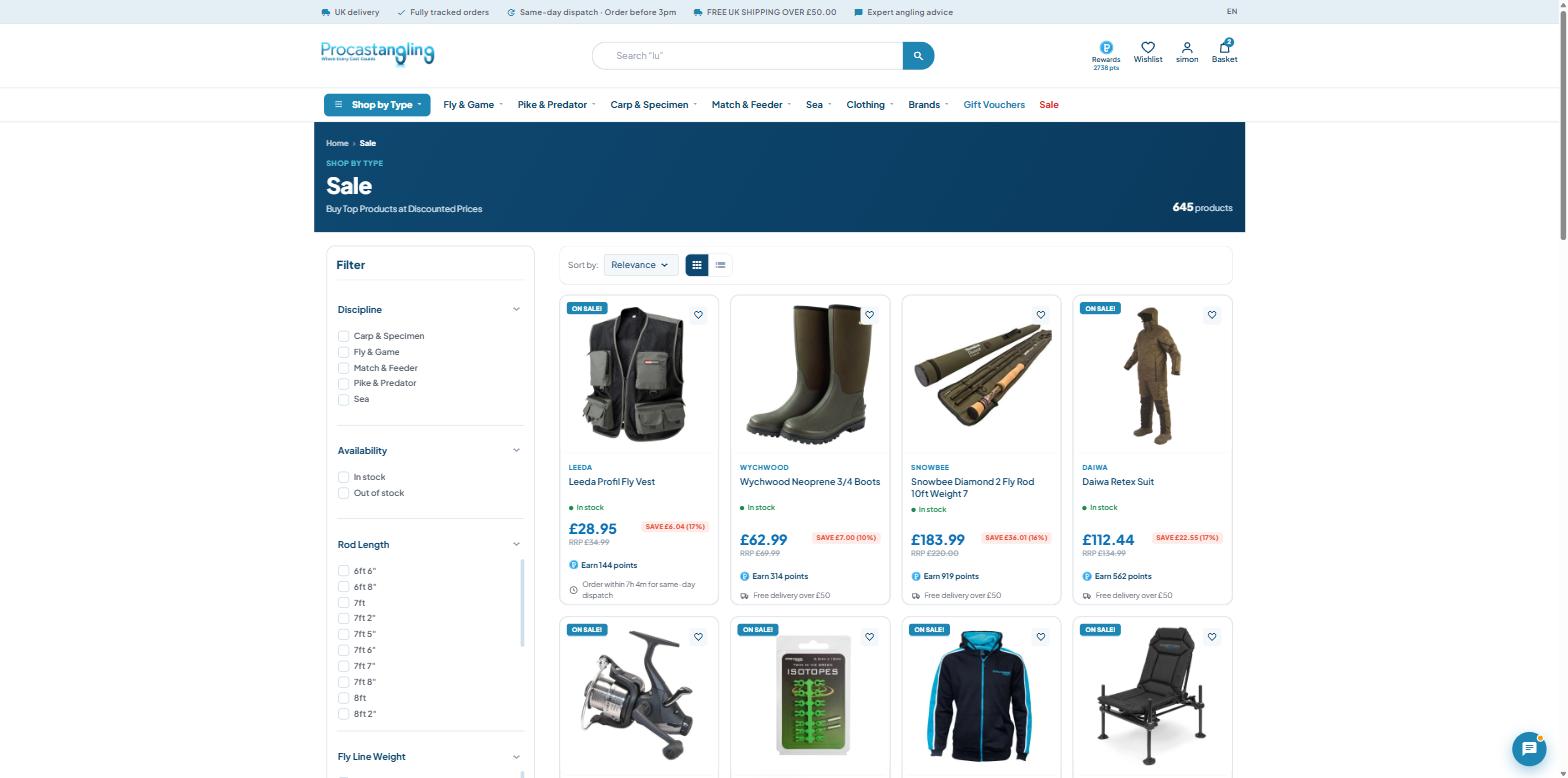Expand the Pike & Predator menu
This screenshot has width=1568, height=778.
(556, 105)
